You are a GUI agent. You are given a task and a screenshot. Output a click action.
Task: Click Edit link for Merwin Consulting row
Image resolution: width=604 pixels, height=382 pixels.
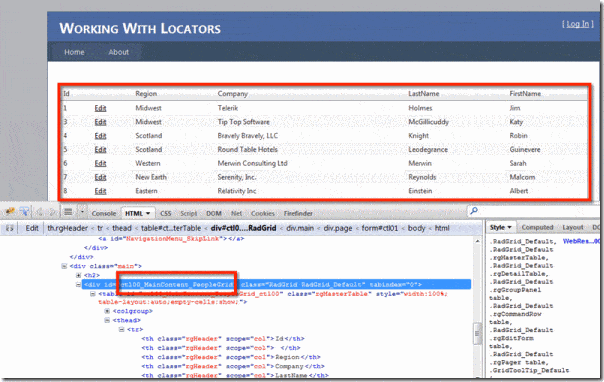(x=100, y=164)
